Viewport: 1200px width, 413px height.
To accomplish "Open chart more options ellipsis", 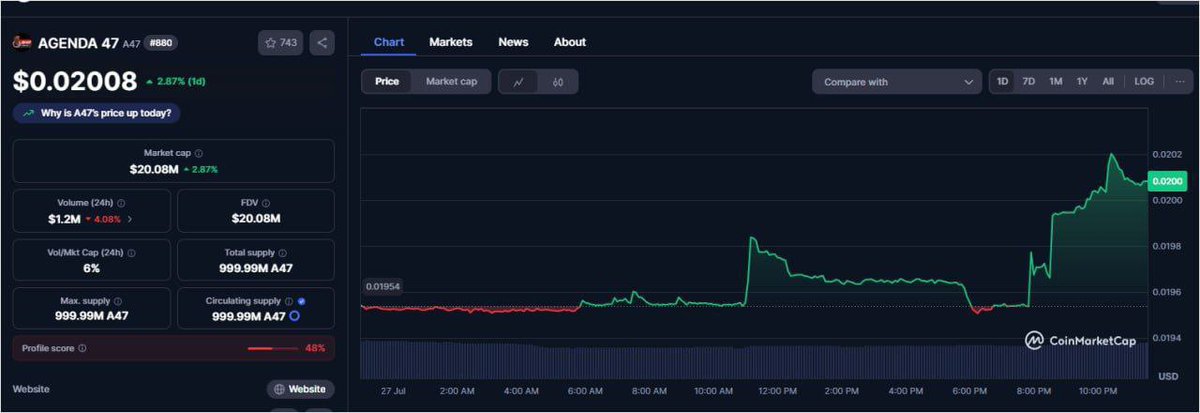I will (x=1180, y=82).
